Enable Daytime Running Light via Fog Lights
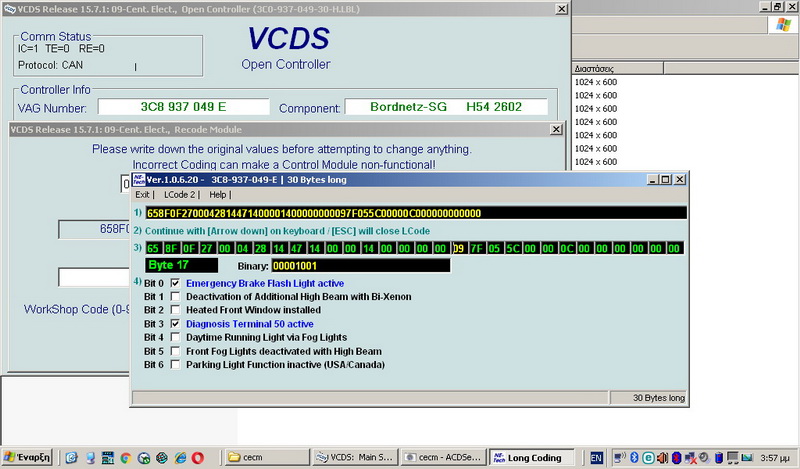This screenshot has width=800, height=469. (175, 337)
